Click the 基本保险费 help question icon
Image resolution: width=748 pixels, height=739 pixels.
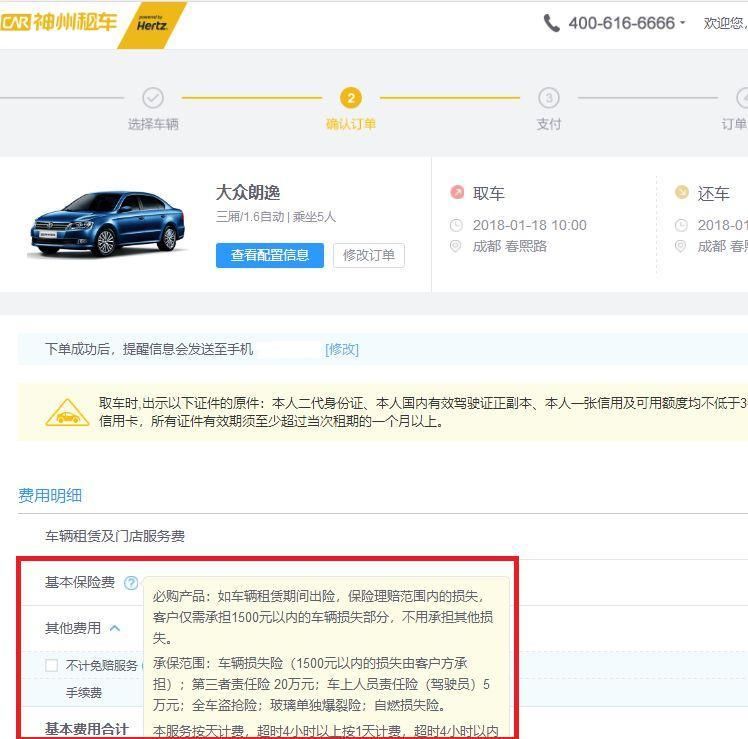pos(131,583)
